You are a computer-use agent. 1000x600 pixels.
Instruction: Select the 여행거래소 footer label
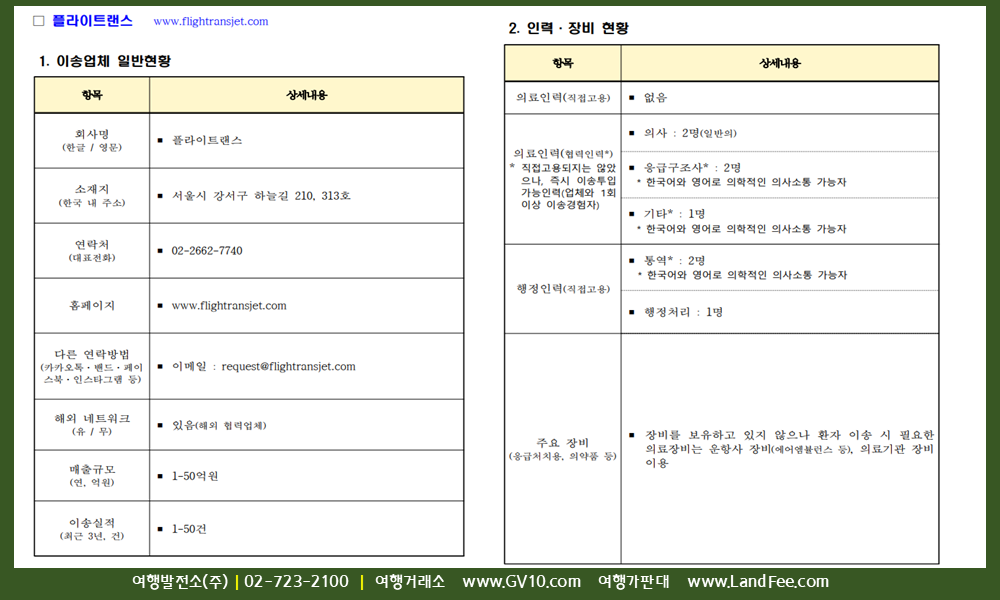pyautogui.click(x=410, y=582)
